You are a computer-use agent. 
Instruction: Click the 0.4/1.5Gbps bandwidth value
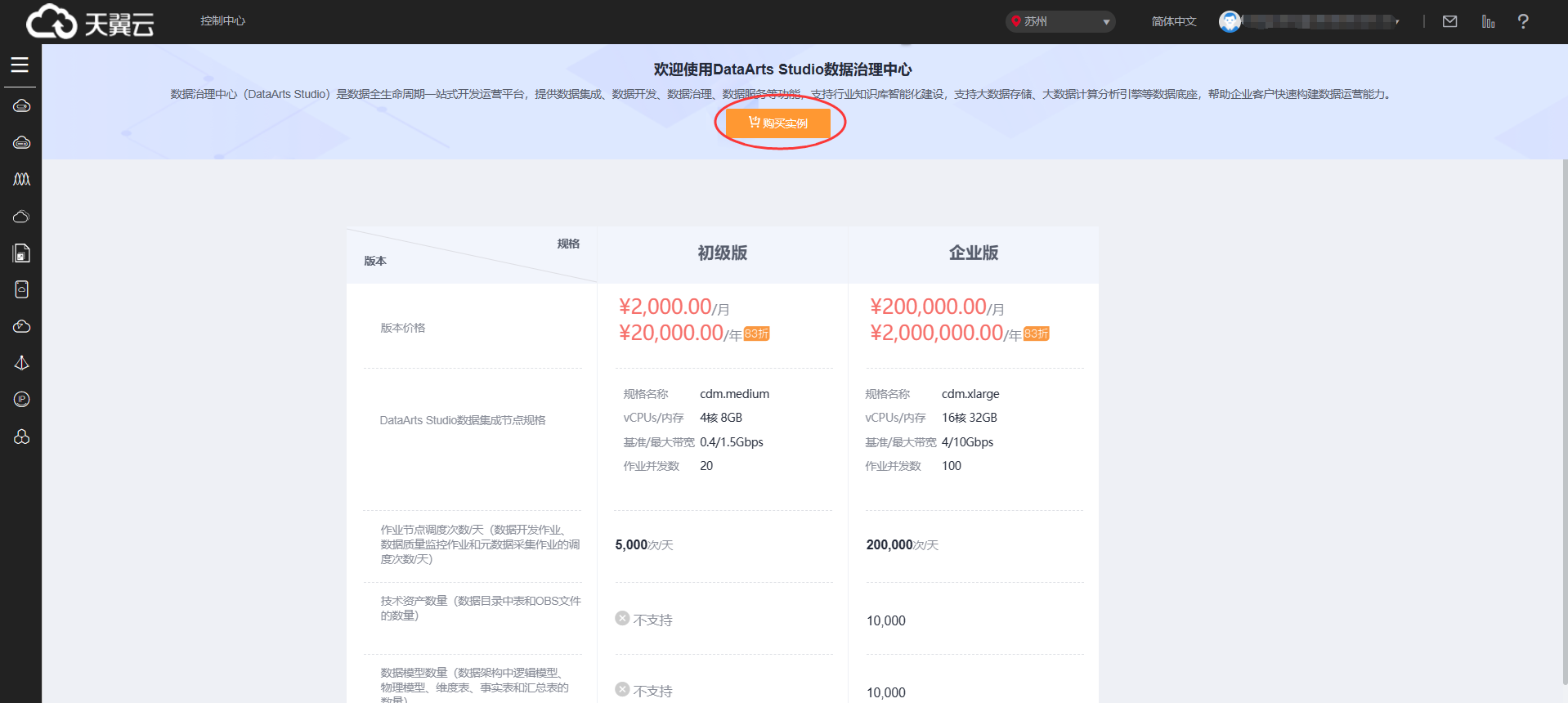click(732, 442)
